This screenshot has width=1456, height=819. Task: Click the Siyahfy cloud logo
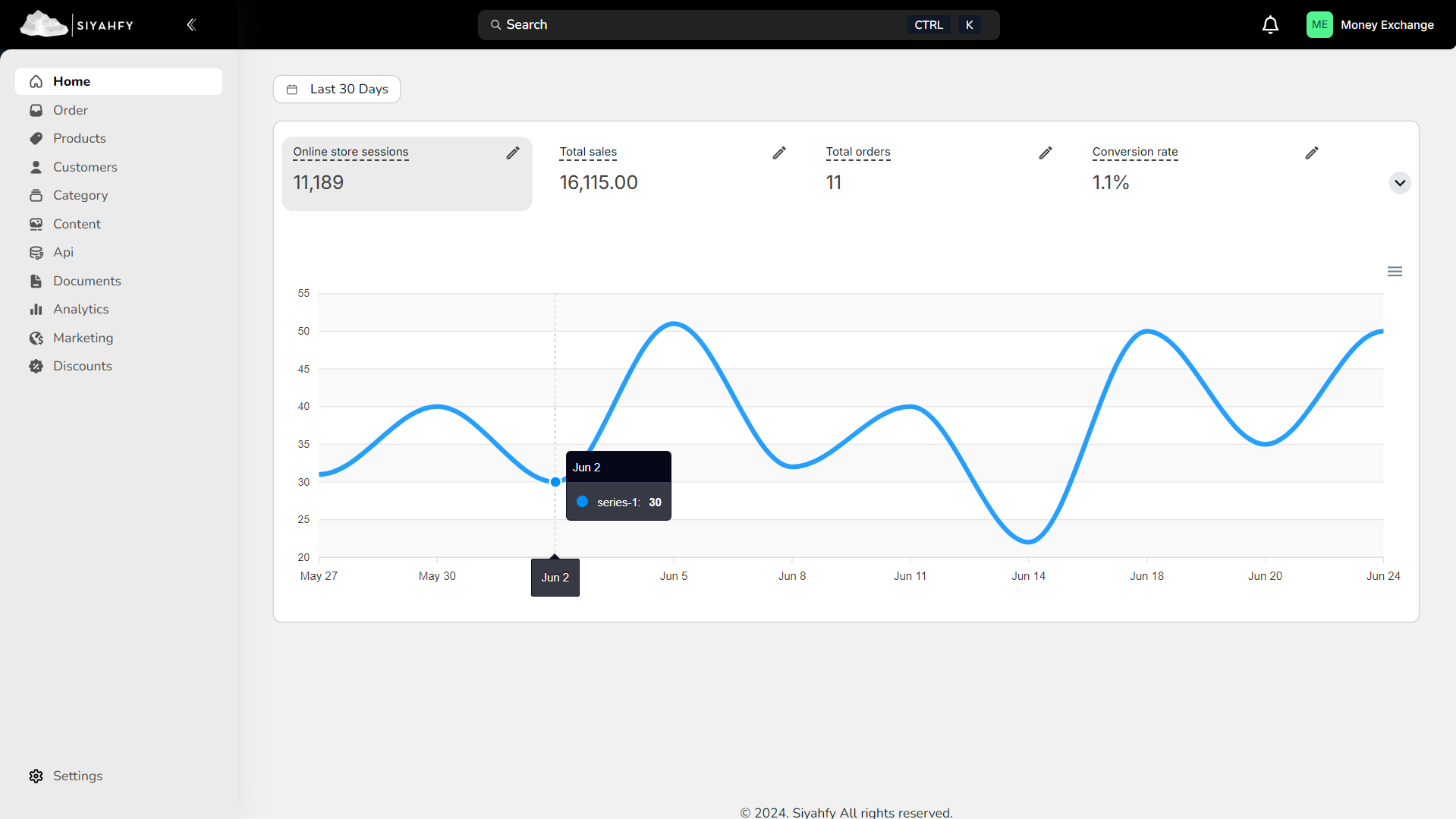point(43,24)
